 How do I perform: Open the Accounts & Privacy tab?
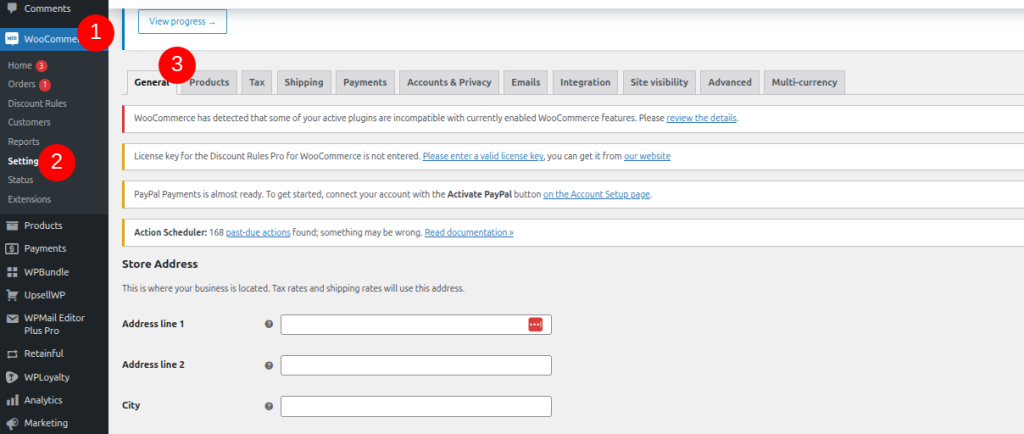(449, 82)
